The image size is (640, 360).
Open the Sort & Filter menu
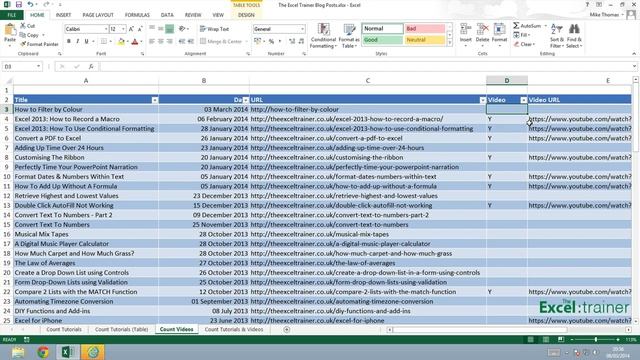[556, 36]
